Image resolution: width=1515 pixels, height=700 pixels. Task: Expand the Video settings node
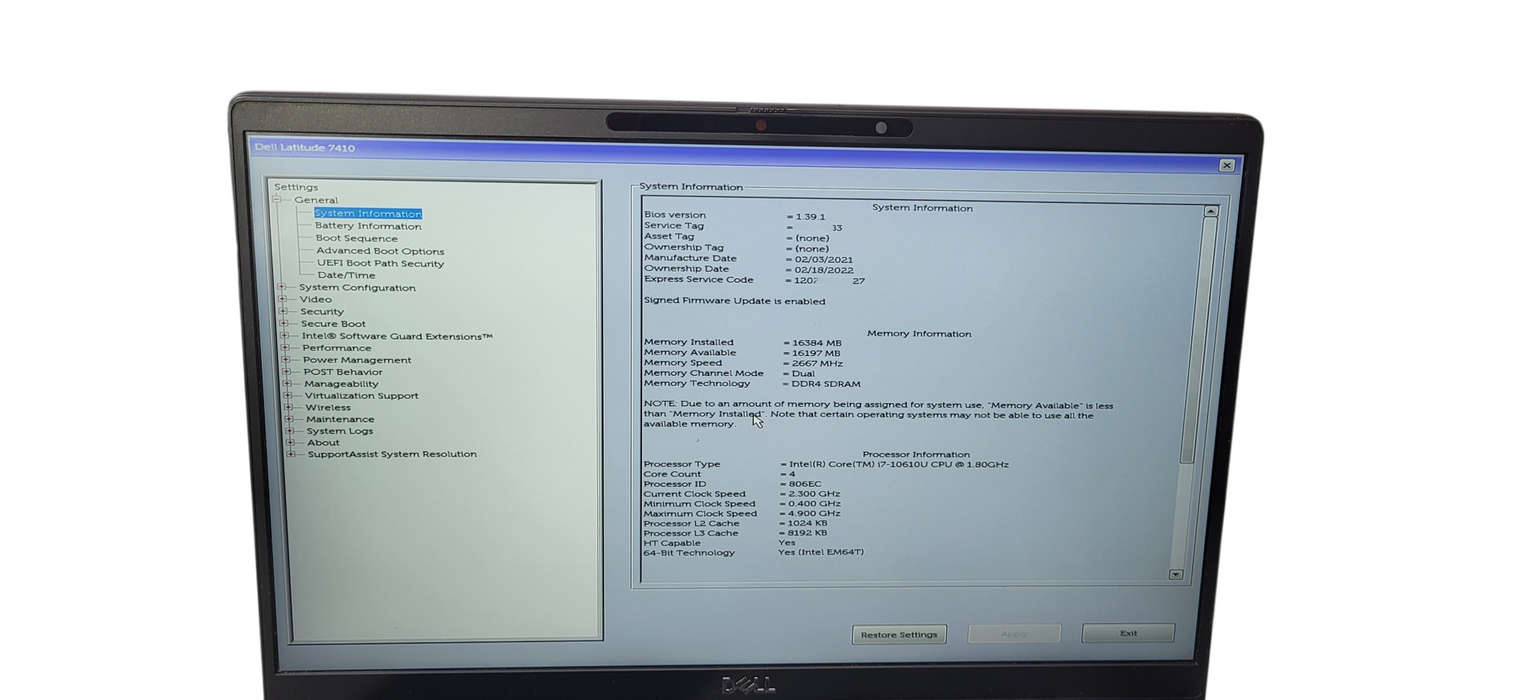(x=282, y=299)
